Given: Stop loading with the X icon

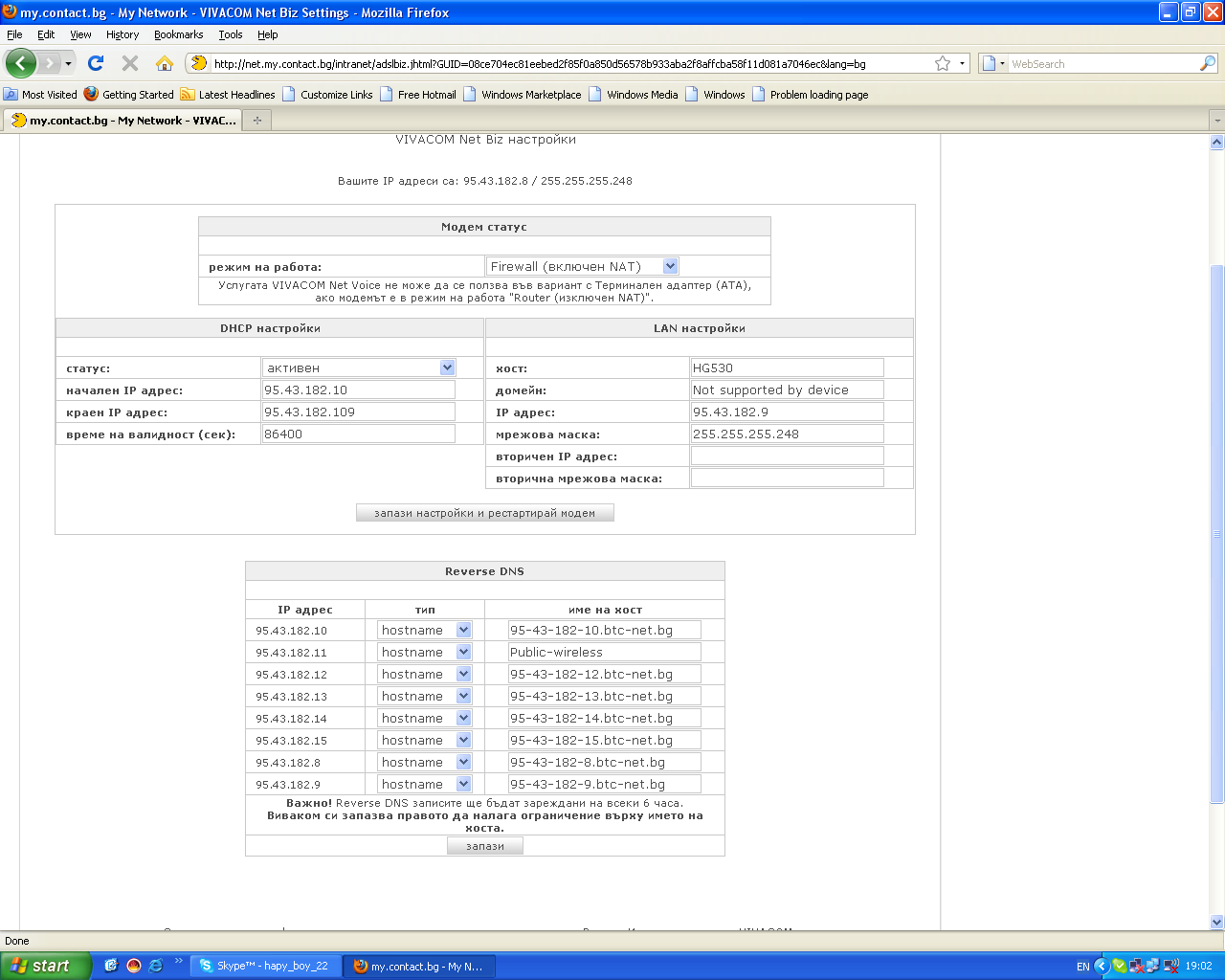Looking at the screenshot, I should pos(130,63).
